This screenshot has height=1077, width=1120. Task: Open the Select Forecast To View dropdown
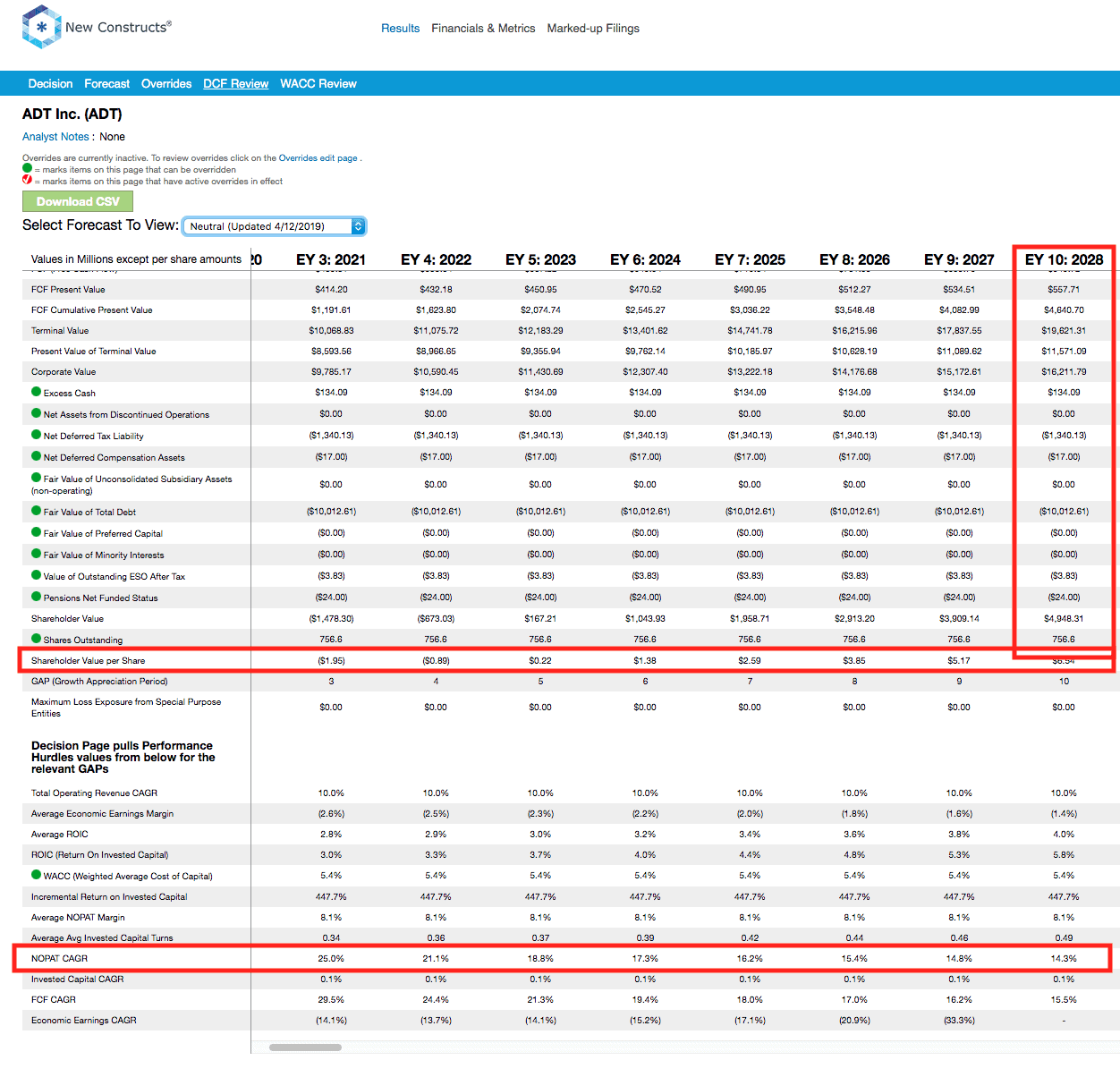[274, 226]
